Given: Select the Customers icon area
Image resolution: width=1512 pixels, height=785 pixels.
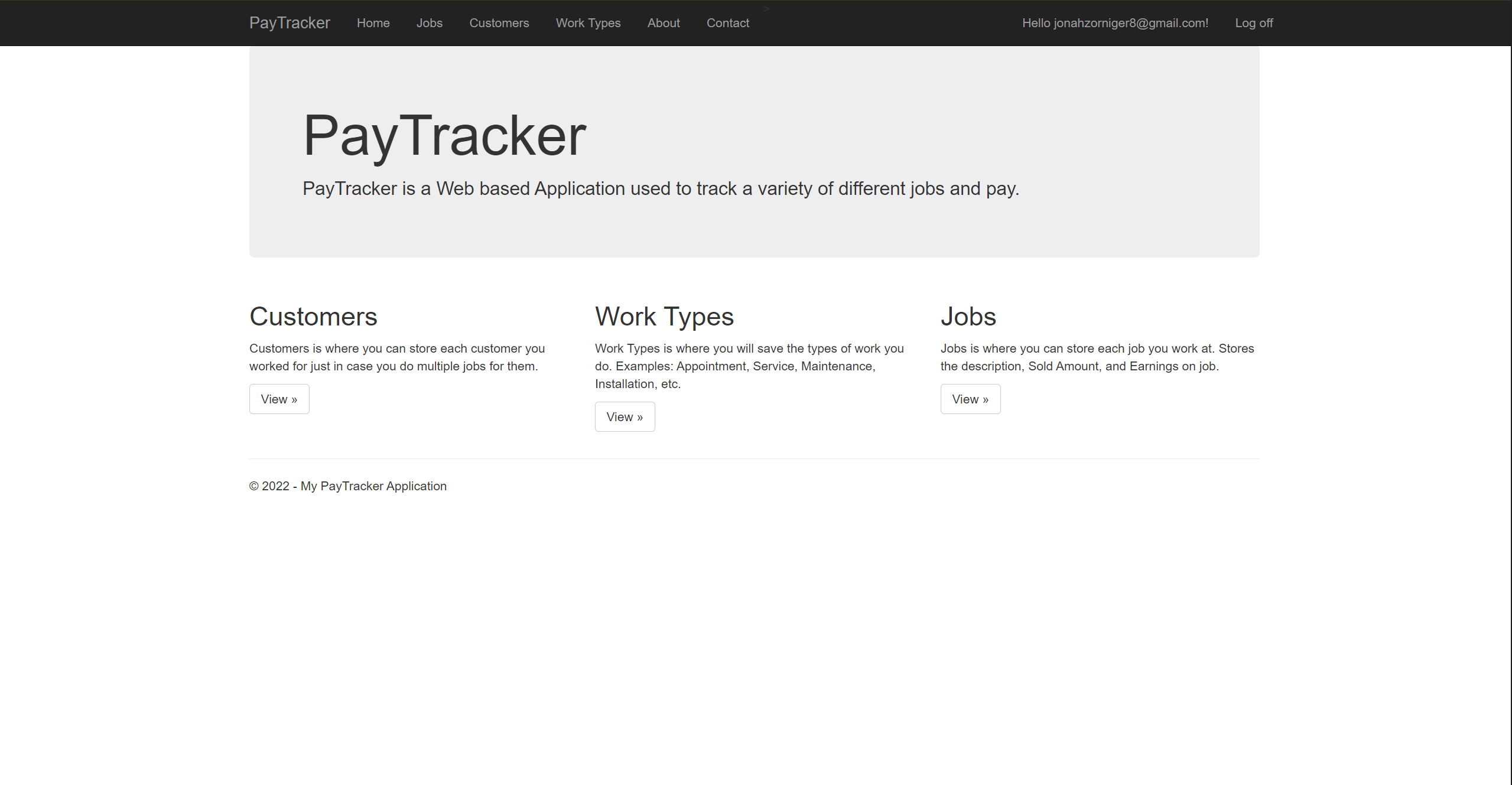Looking at the screenshot, I should (x=313, y=316).
